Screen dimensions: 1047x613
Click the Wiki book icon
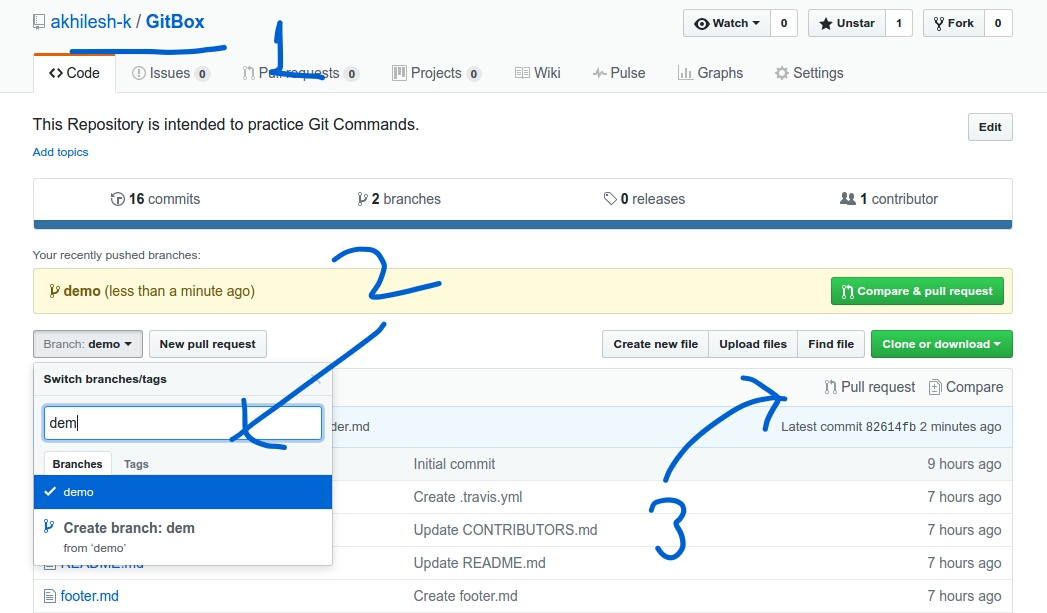[x=522, y=73]
